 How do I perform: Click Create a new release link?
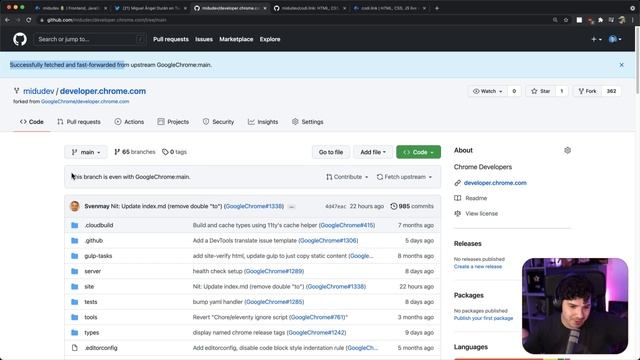point(478,267)
